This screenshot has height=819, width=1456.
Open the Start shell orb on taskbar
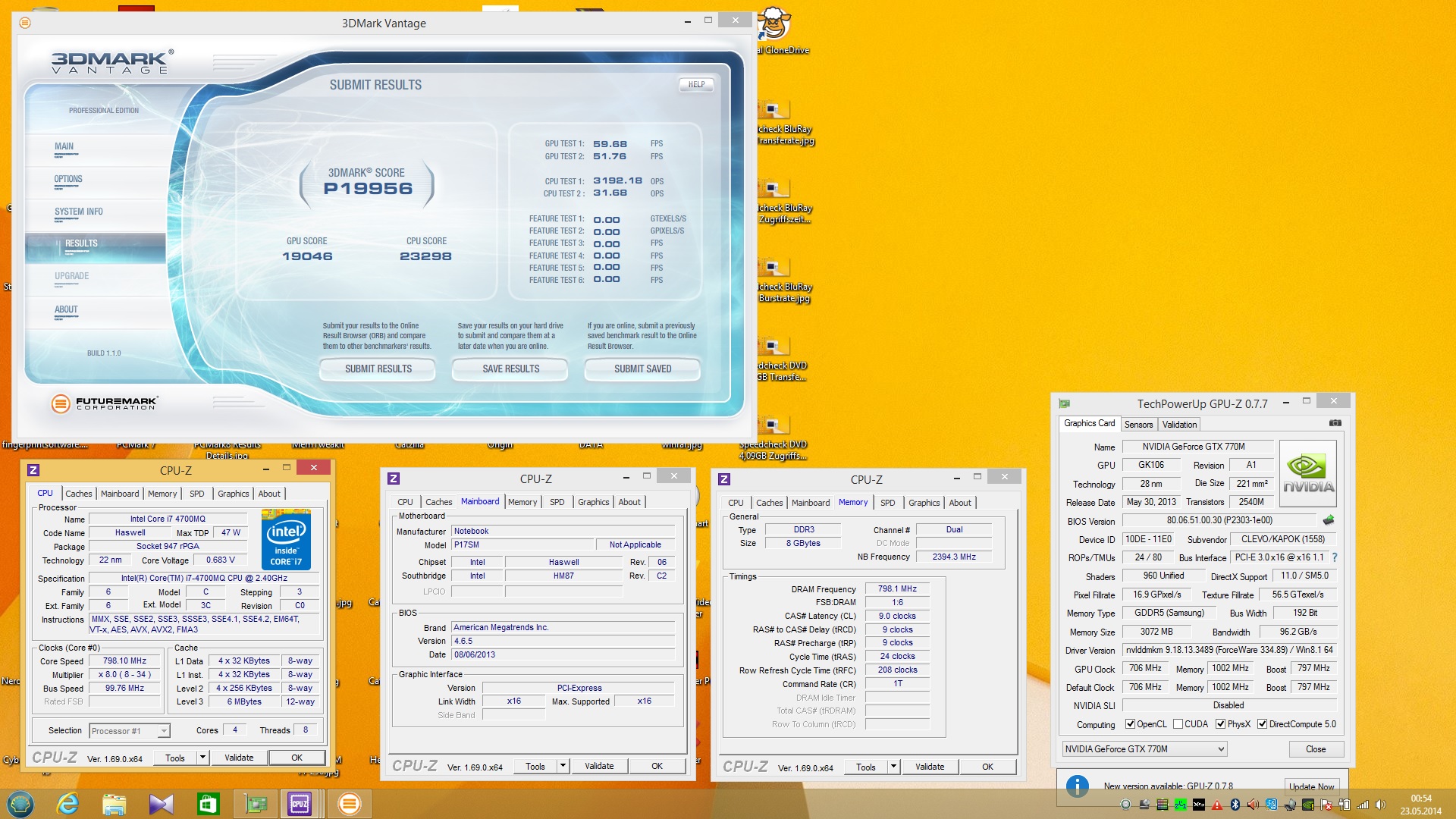coord(20,804)
